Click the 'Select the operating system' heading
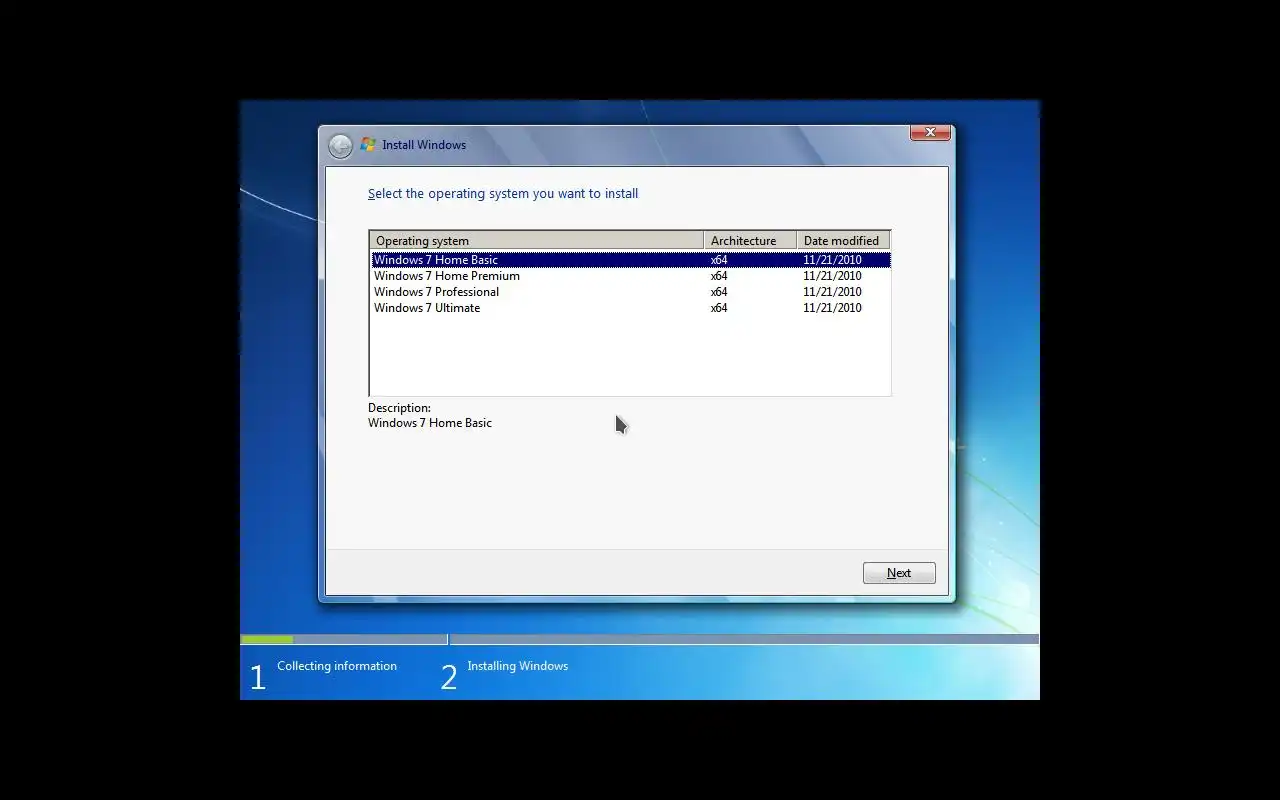The image size is (1280, 800). pyautogui.click(x=503, y=194)
